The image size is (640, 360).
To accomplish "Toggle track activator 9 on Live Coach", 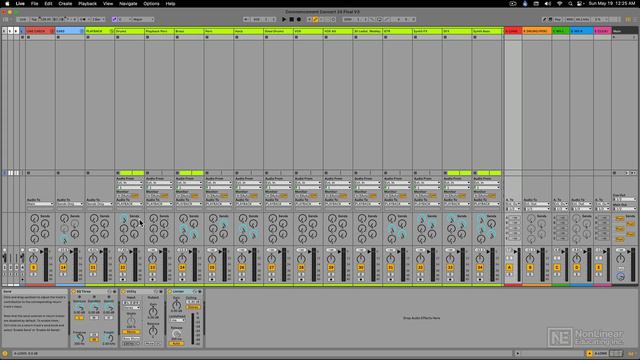I will (x=33, y=267).
